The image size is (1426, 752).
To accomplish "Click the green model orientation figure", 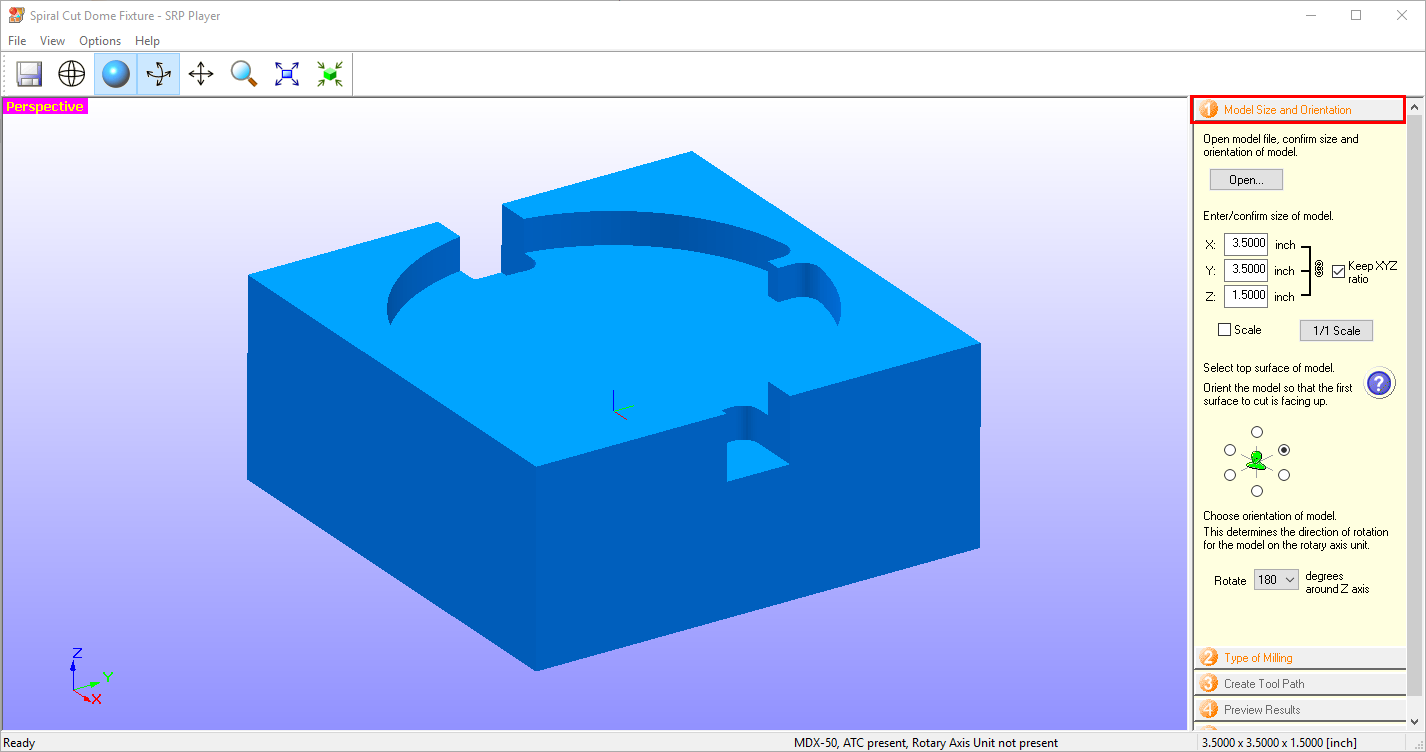I will pyautogui.click(x=1256, y=461).
